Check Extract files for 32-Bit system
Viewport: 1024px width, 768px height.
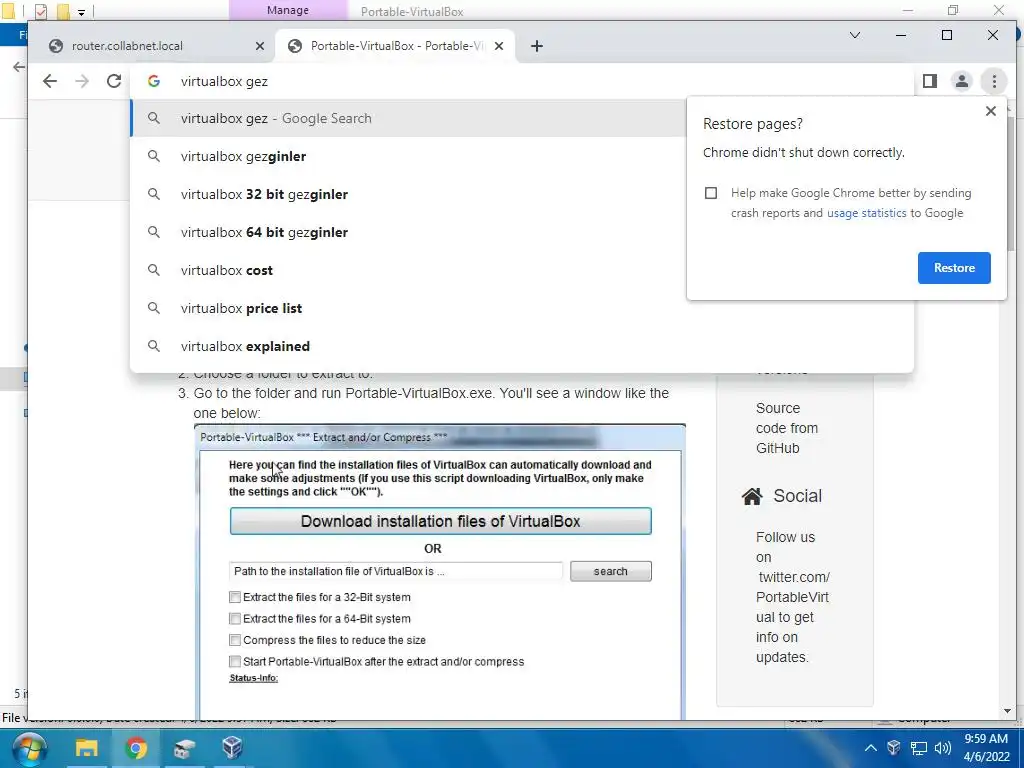tap(234, 597)
